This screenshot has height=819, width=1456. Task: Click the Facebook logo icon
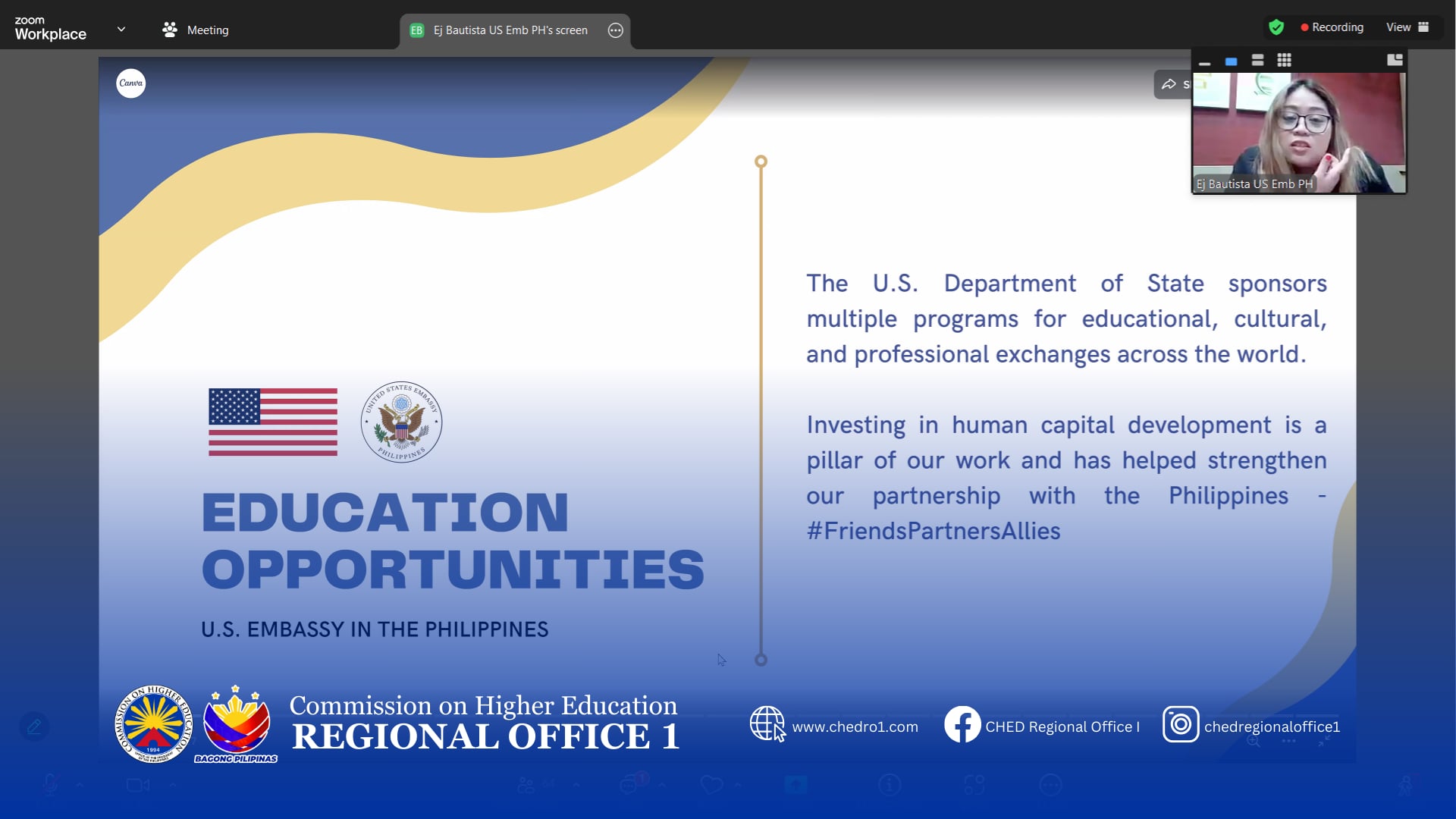(x=962, y=724)
